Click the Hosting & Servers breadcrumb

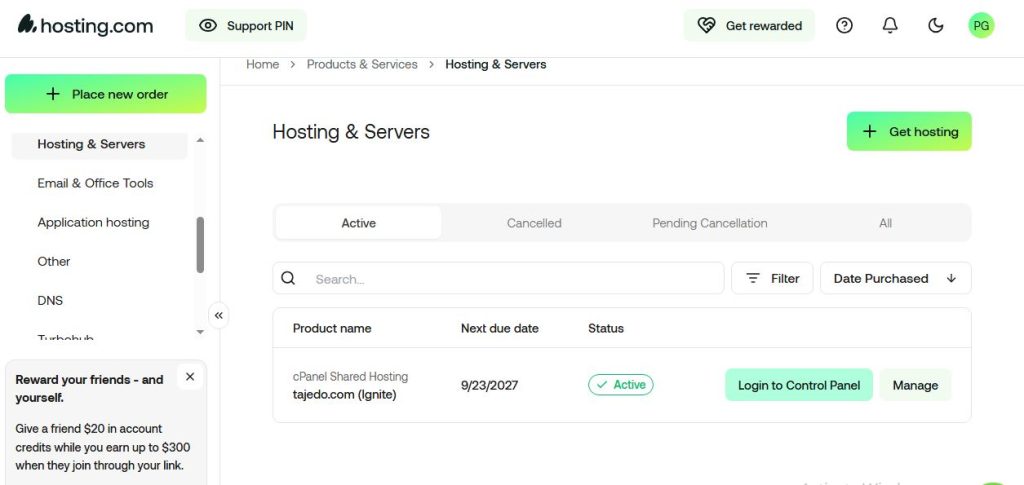pyautogui.click(x=496, y=64)
